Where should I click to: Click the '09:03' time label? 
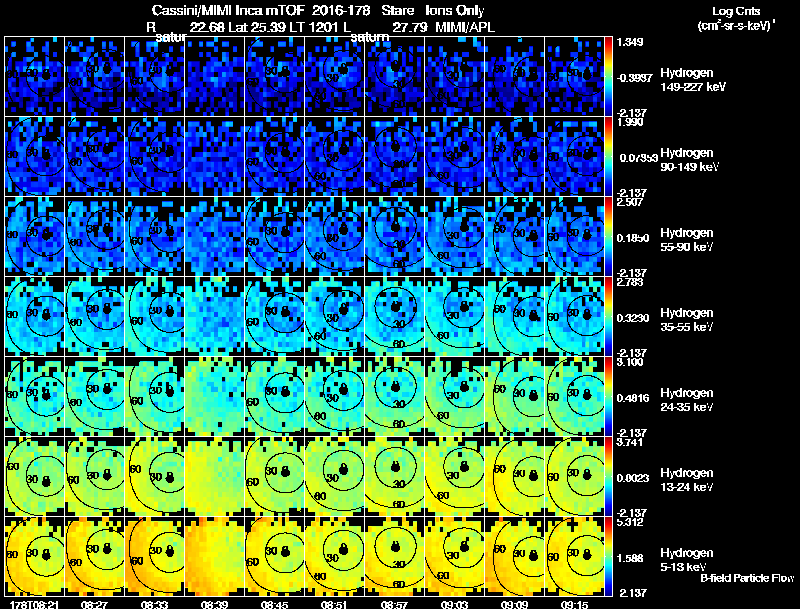(x=455, y=604)
